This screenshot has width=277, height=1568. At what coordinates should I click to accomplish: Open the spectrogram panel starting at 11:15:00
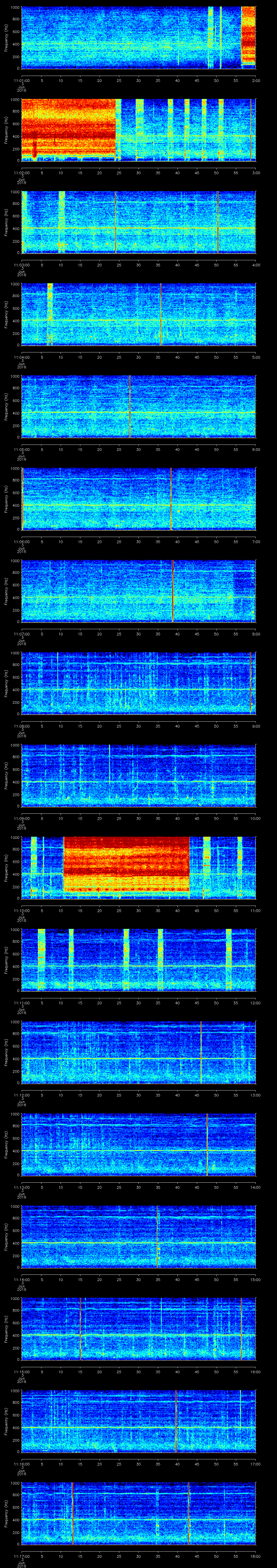[x=138, y=1329]
